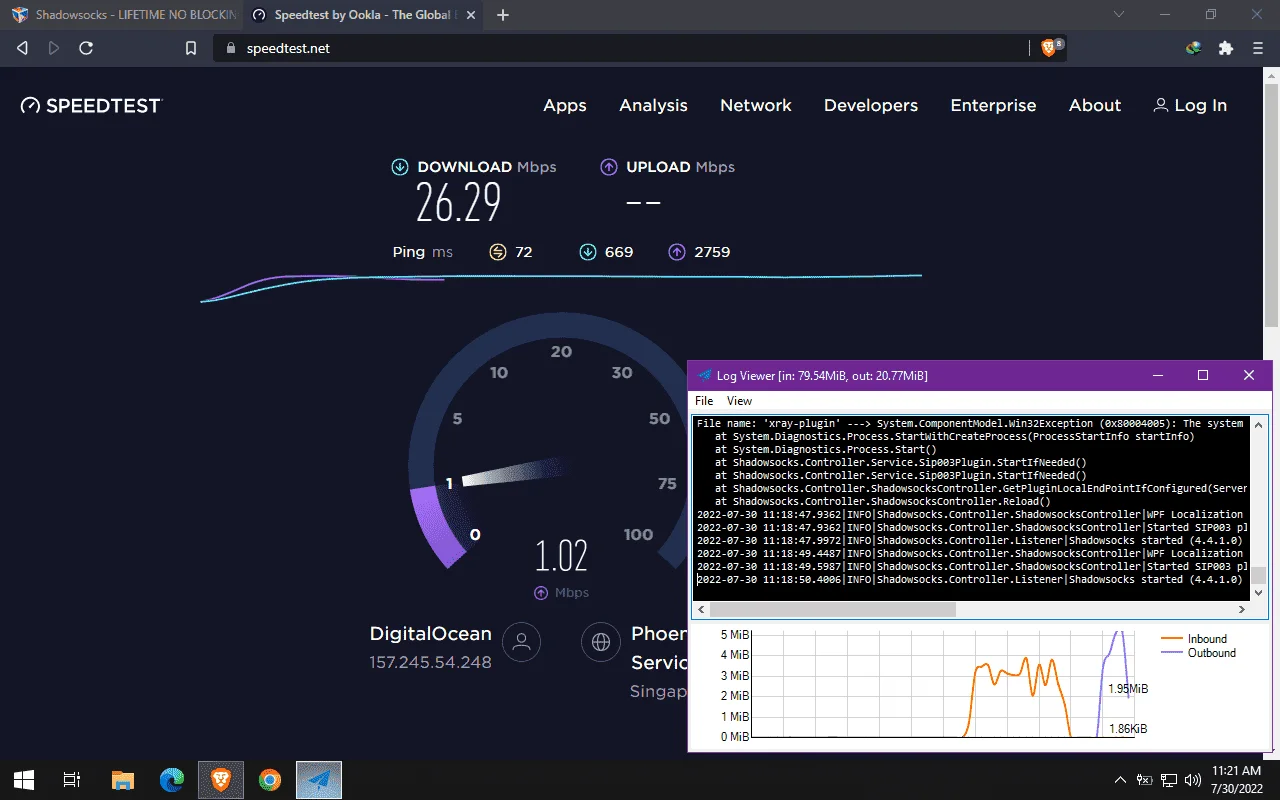
Task: Open File Explorer from the taskbar
Action: coord(122,780)
